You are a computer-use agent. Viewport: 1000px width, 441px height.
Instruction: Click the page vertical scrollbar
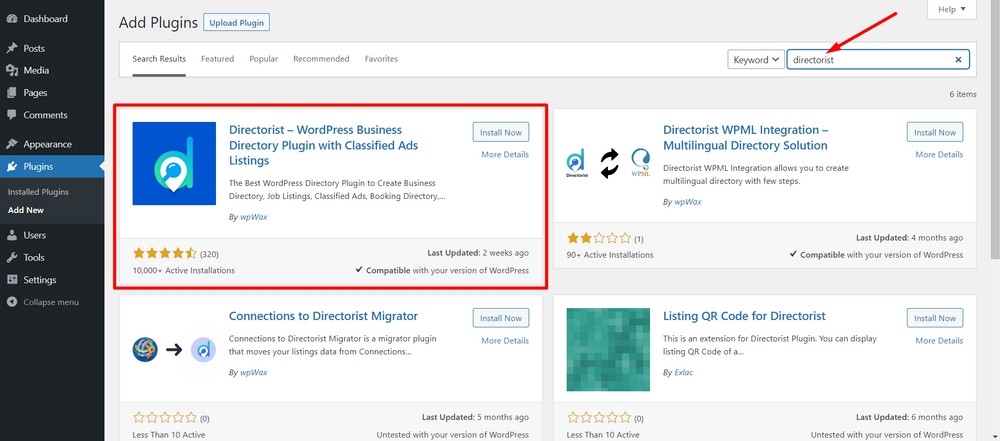coord(994,128)
